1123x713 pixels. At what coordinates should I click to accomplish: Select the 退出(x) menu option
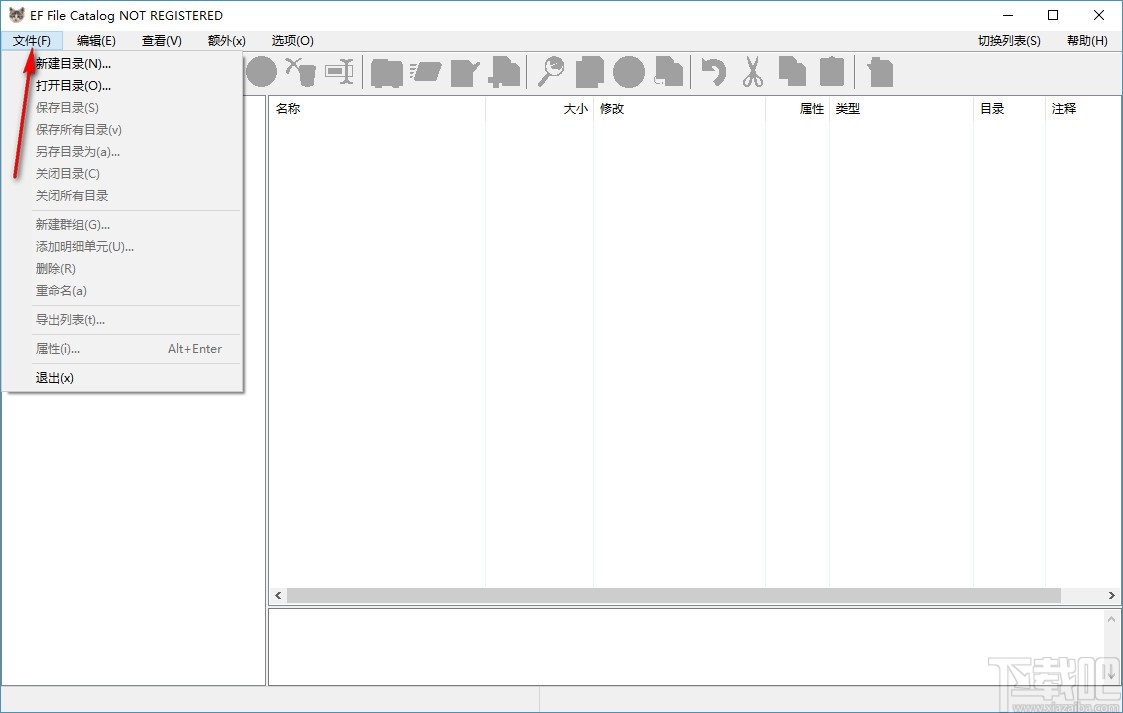point(55,377)
